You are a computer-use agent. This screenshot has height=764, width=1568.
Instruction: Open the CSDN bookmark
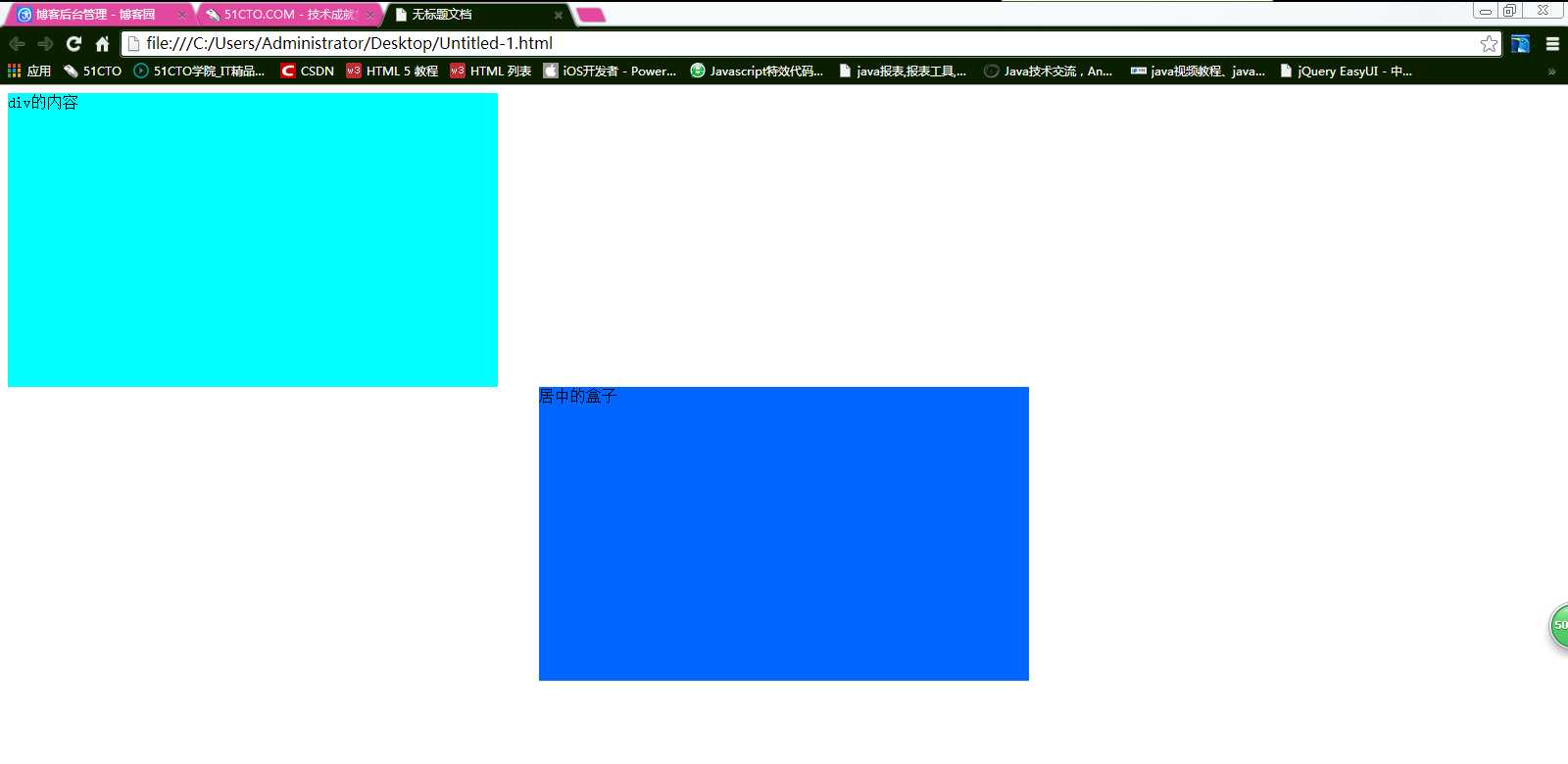[x=308, y=71]
